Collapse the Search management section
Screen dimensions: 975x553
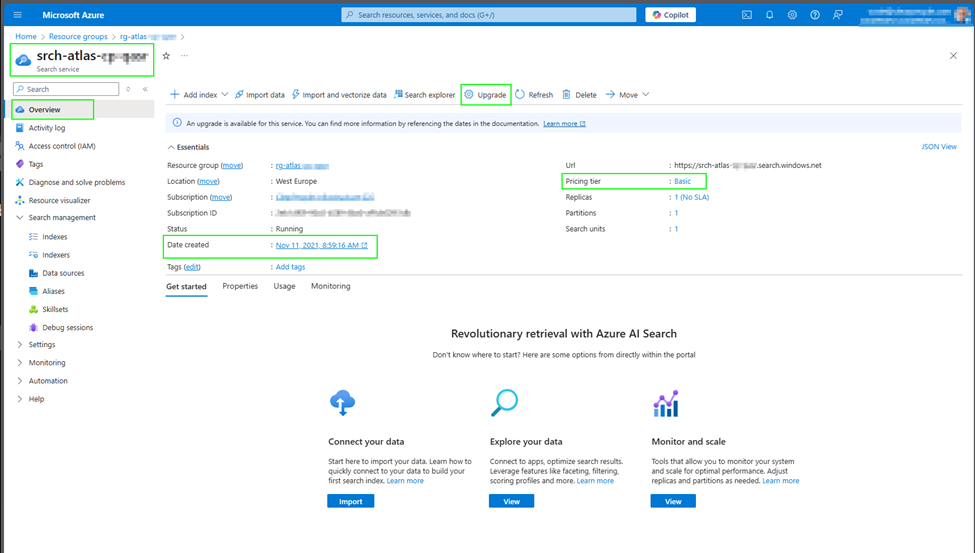point(19,218)
